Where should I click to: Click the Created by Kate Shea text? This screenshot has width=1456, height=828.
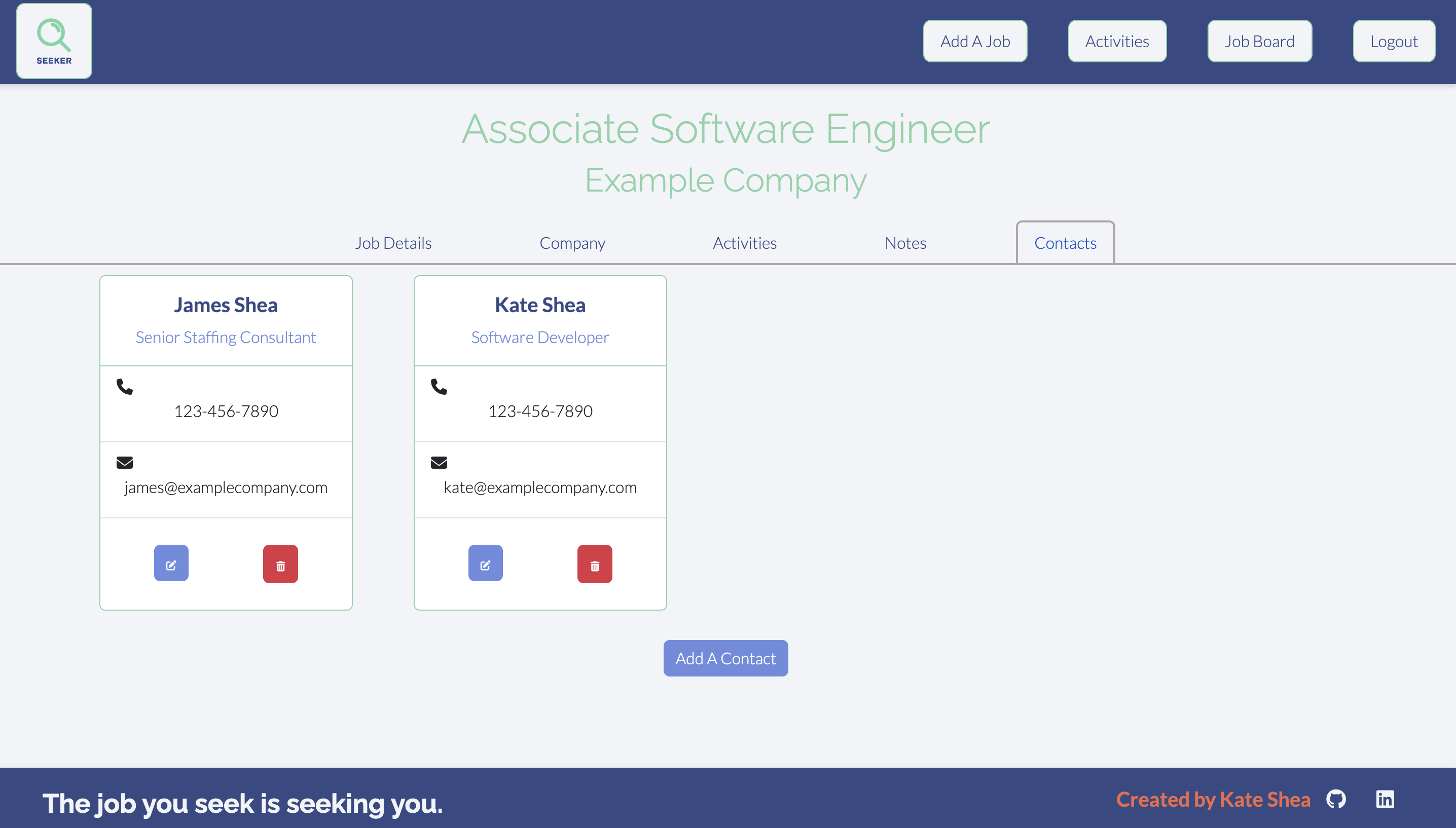tap(1213, 800)
